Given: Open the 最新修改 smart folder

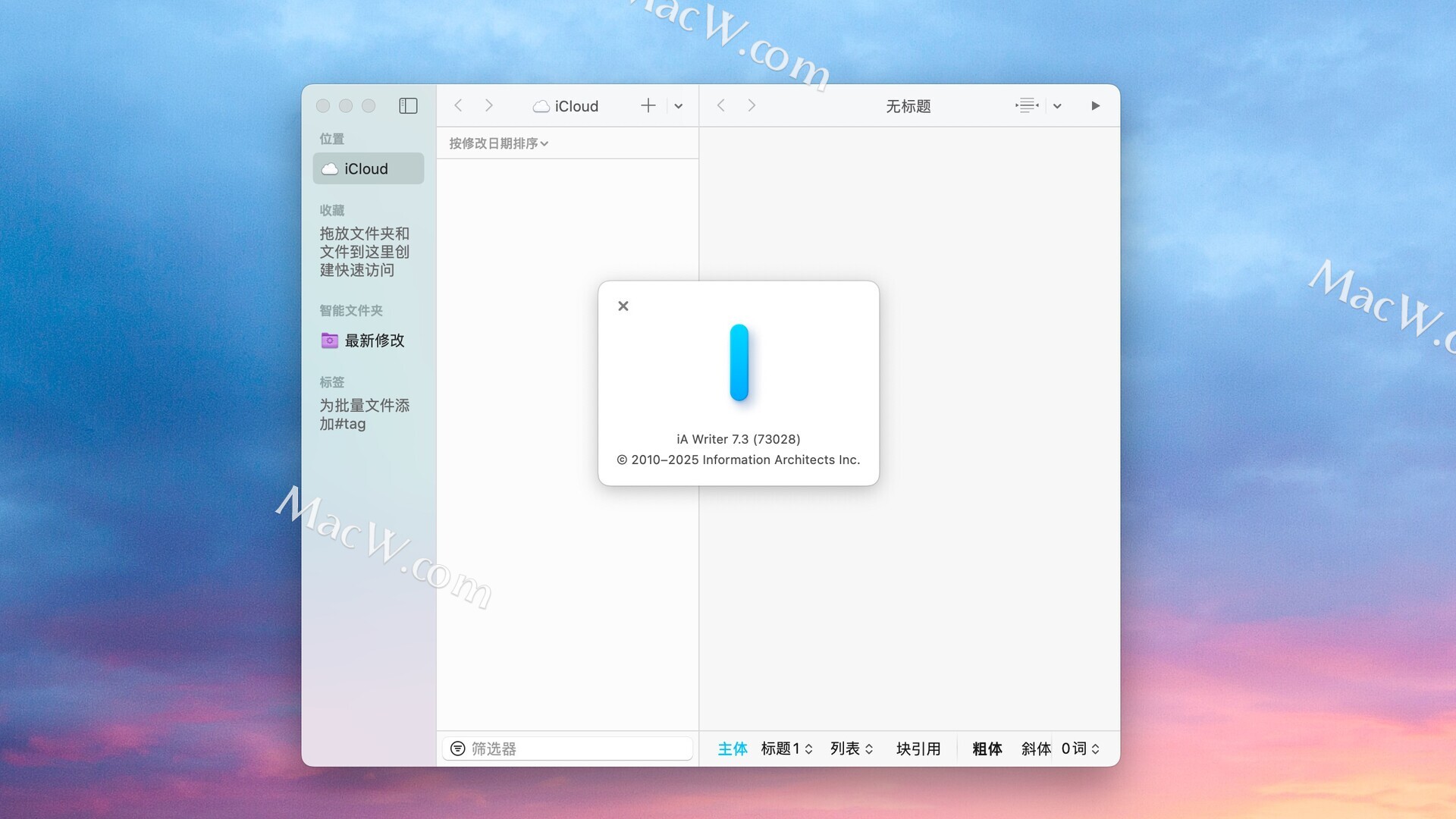Looking at the screenshot, I should [374, 340].
